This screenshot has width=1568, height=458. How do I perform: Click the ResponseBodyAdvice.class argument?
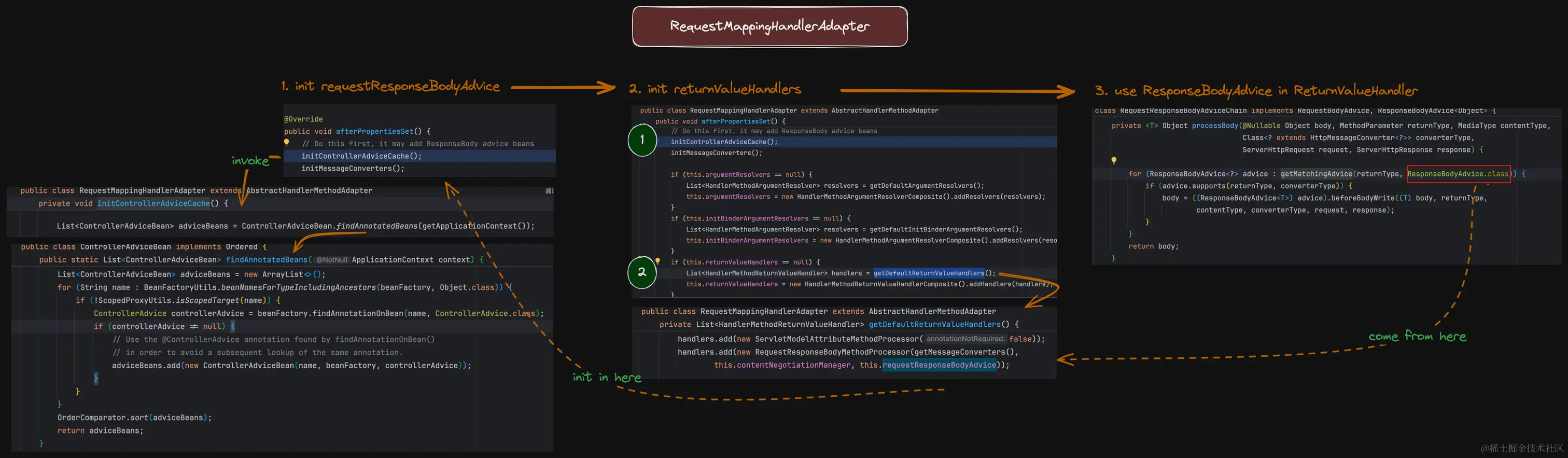tap(1458, 174)
